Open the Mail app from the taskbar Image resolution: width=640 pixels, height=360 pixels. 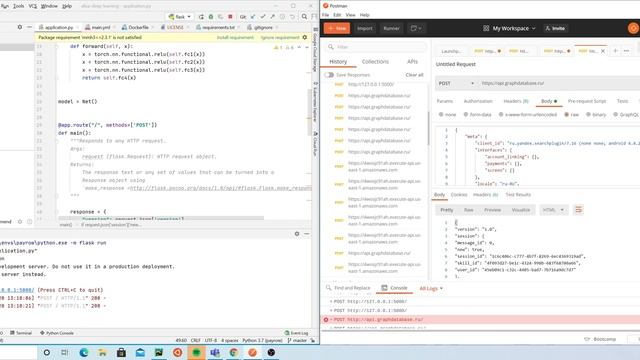140,353
